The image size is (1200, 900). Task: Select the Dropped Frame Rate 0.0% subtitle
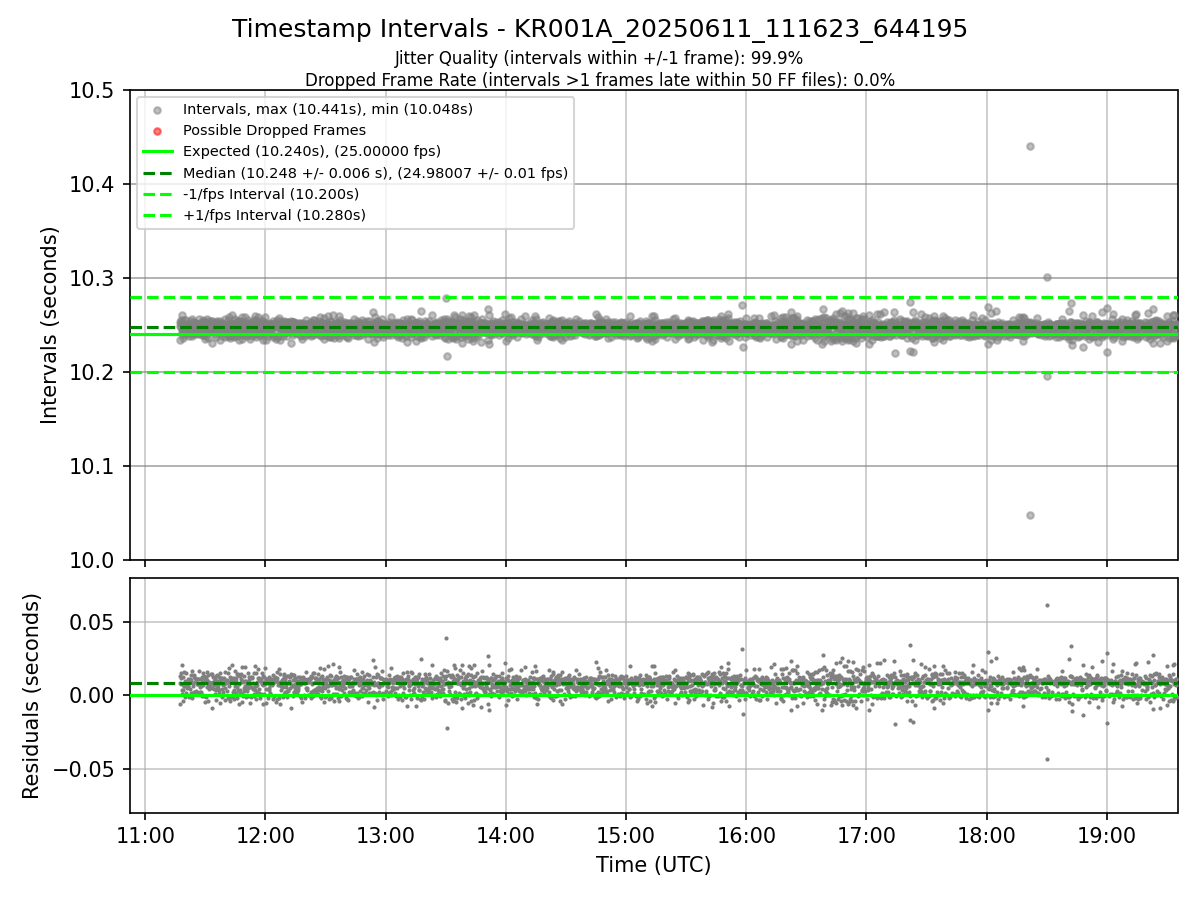(600, 80)
